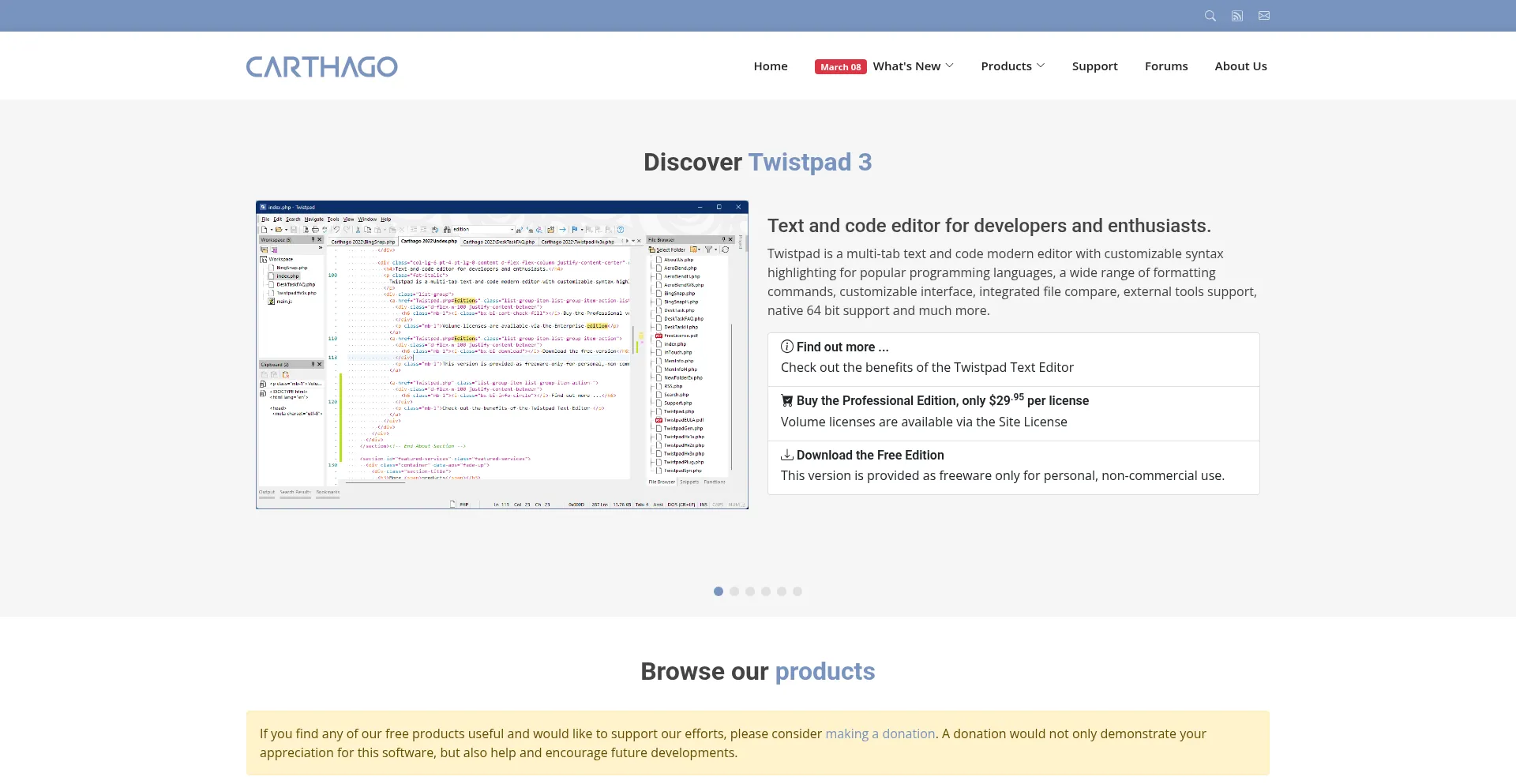1516x784 pixels.
Task: Select the first carousel indicator dot
Action: point(719,591)
